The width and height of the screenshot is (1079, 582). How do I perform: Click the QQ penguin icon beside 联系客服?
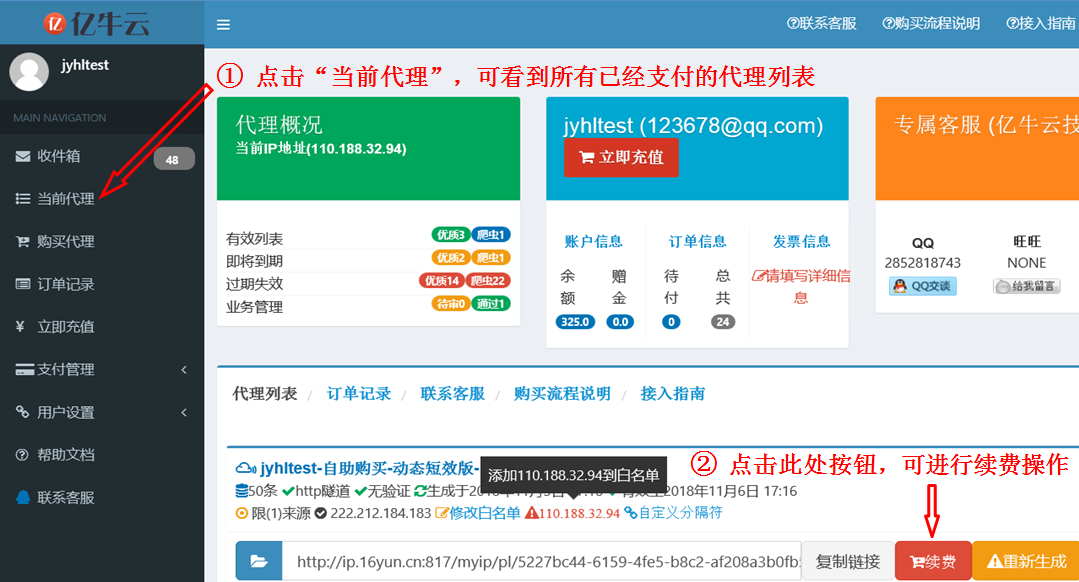click(23, 497)
